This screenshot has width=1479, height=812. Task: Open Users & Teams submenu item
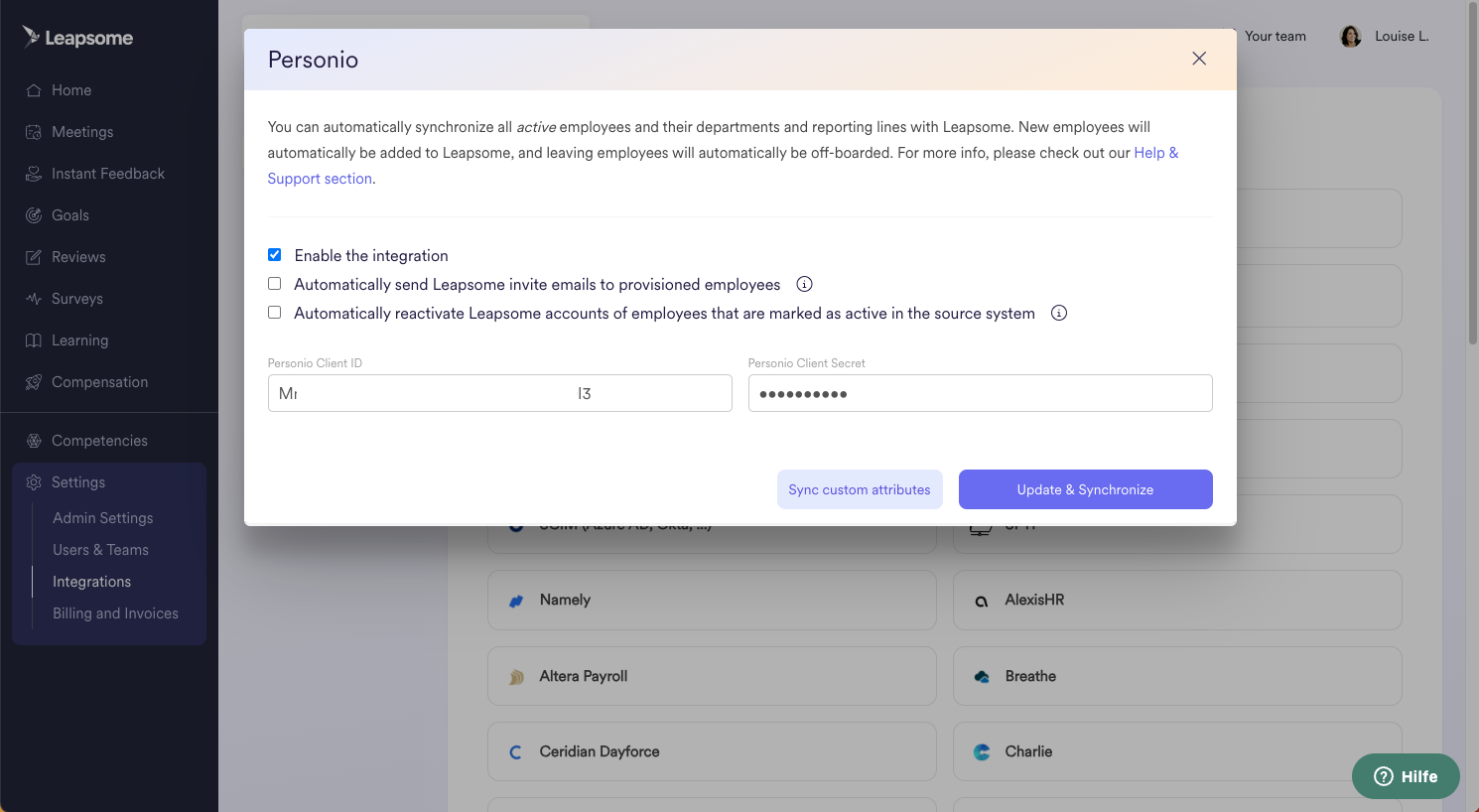[100, 550]
